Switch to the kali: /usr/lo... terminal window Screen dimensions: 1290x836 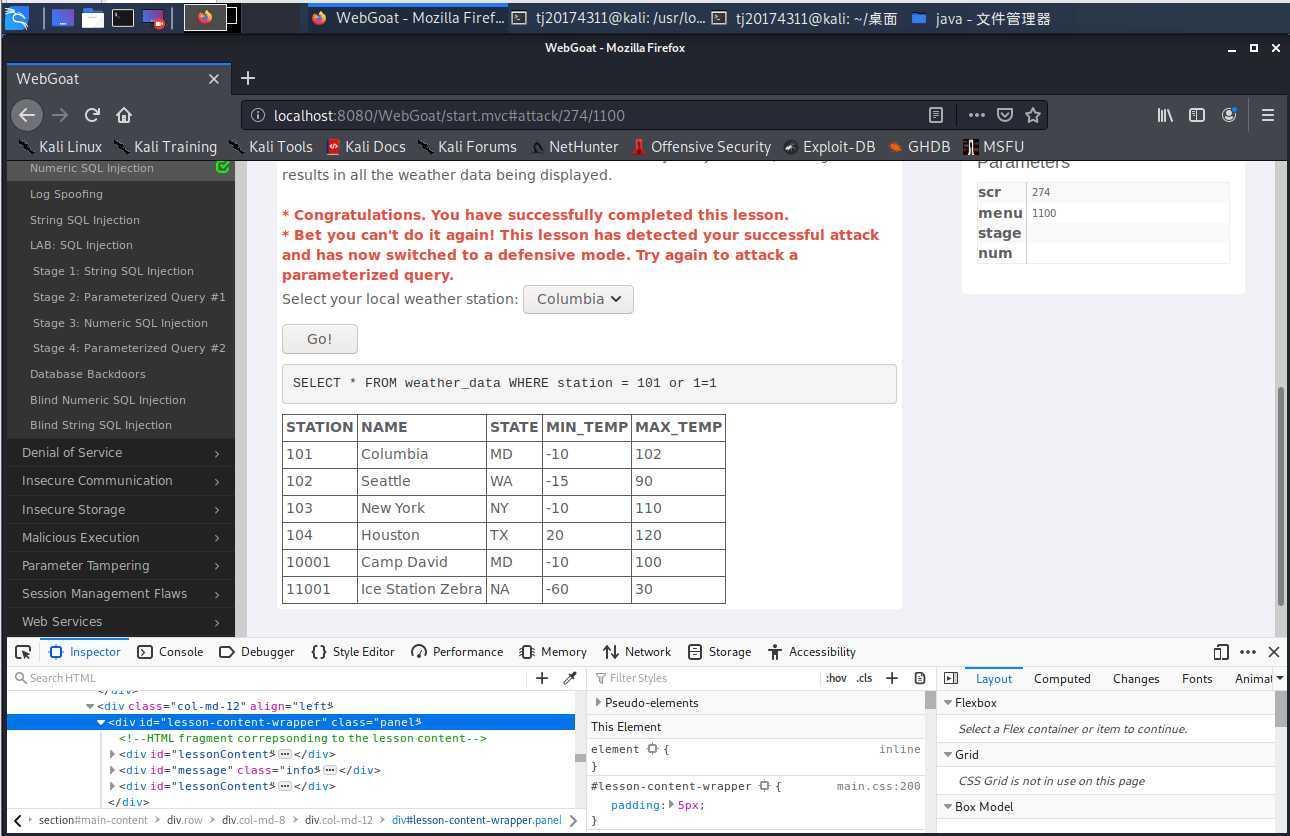coord(608,17)
